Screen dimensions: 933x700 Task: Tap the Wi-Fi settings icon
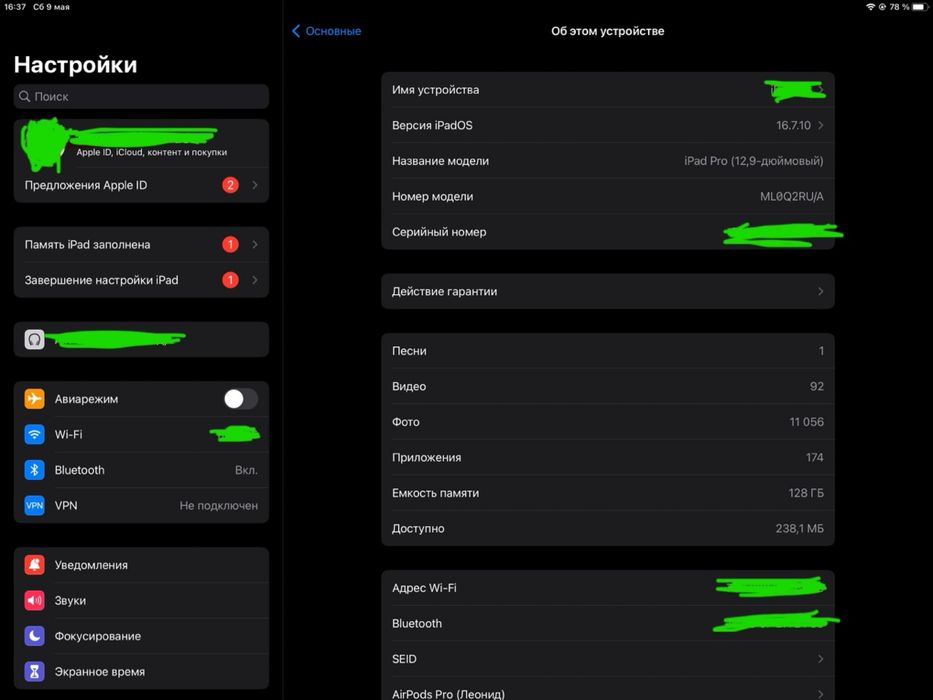coord(35,435)
